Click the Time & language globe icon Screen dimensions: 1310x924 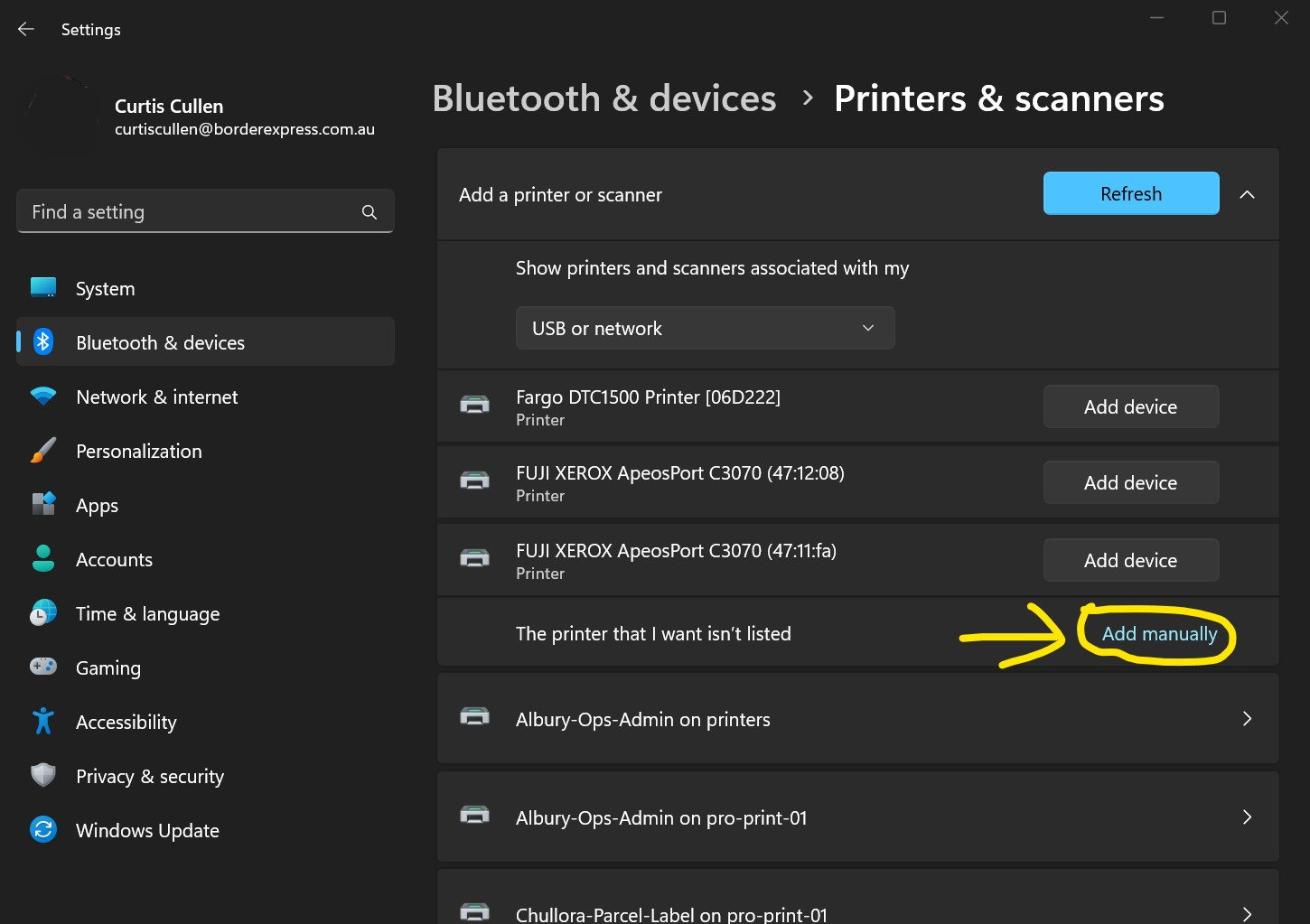click(43, 612)
